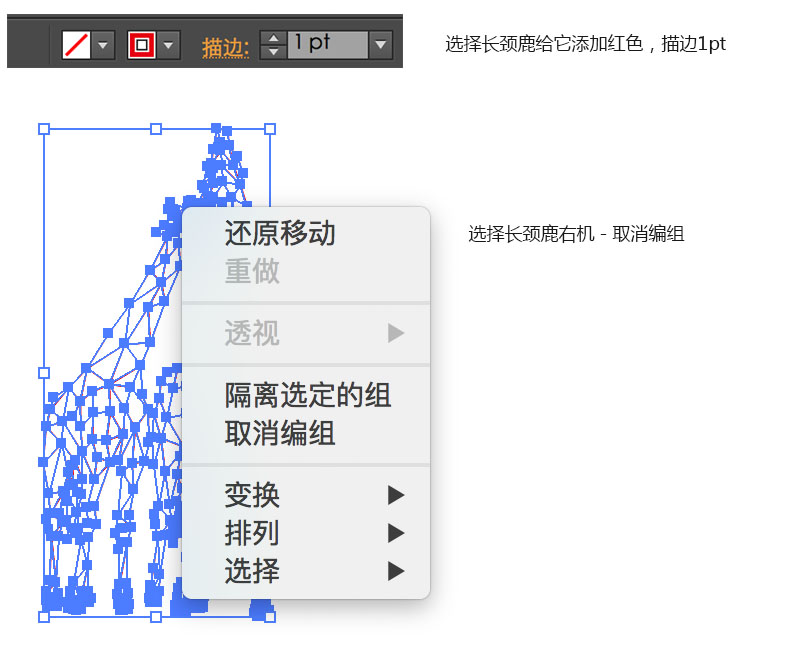Image resolution: width=800 pixels, height=648 pixels.
Task: Open the stroke weight dropdown list
Action: pos(381,45)
